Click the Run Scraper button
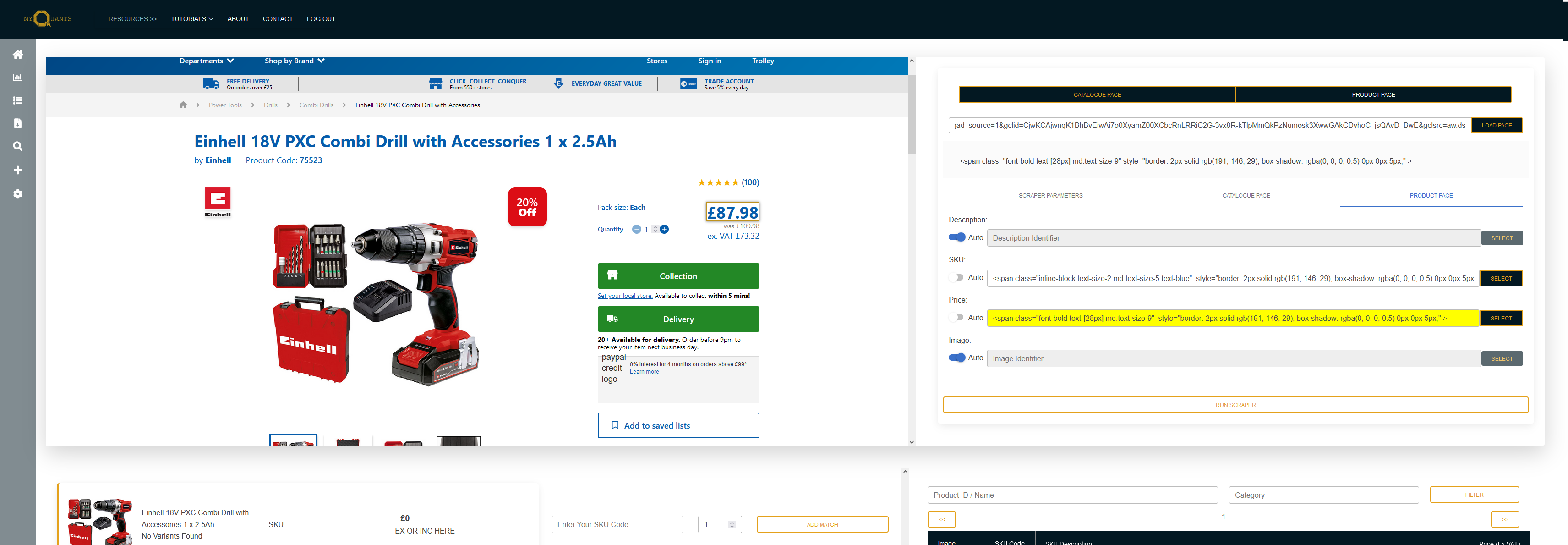 coord(1235,405)
